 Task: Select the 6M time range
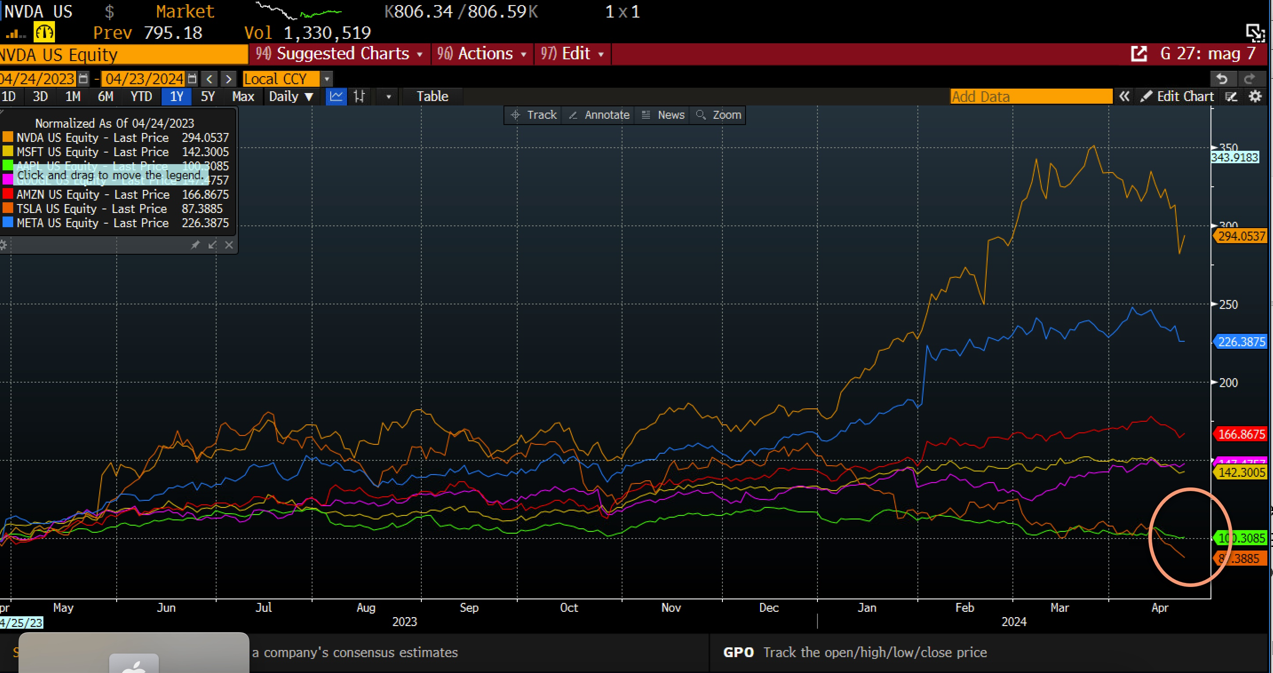(x=105, y=97)
